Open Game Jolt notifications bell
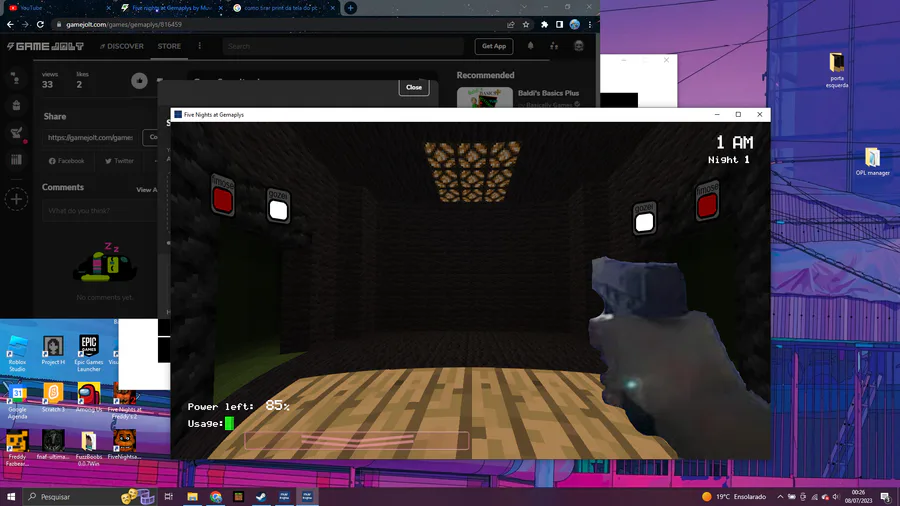Screen dimensions: 900x506 [x=530, y=46]
